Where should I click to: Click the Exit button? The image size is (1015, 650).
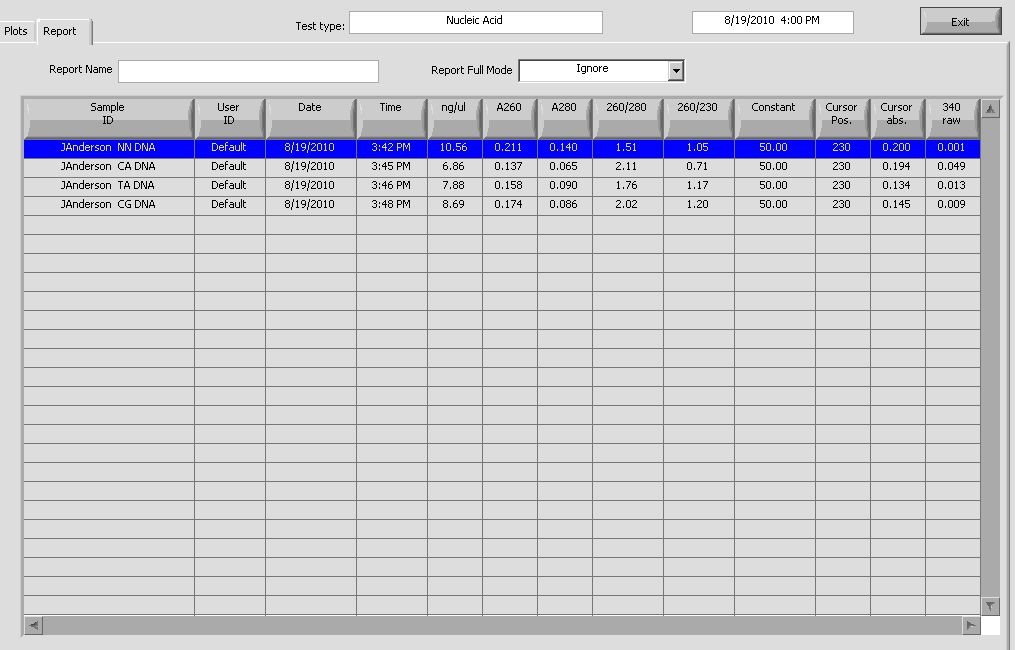(959, 22)
